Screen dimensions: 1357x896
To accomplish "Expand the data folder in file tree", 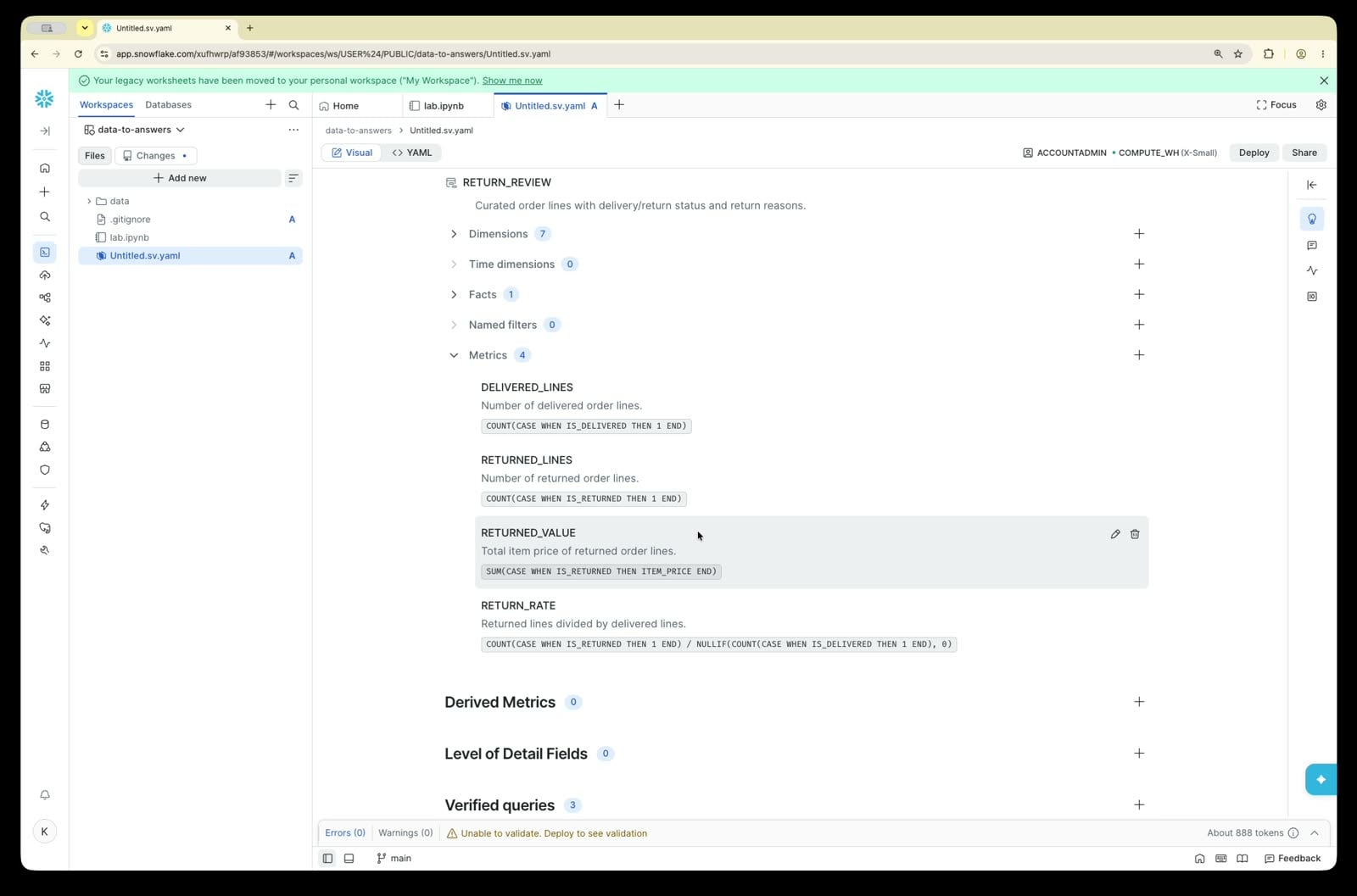I will pos(89,201).
